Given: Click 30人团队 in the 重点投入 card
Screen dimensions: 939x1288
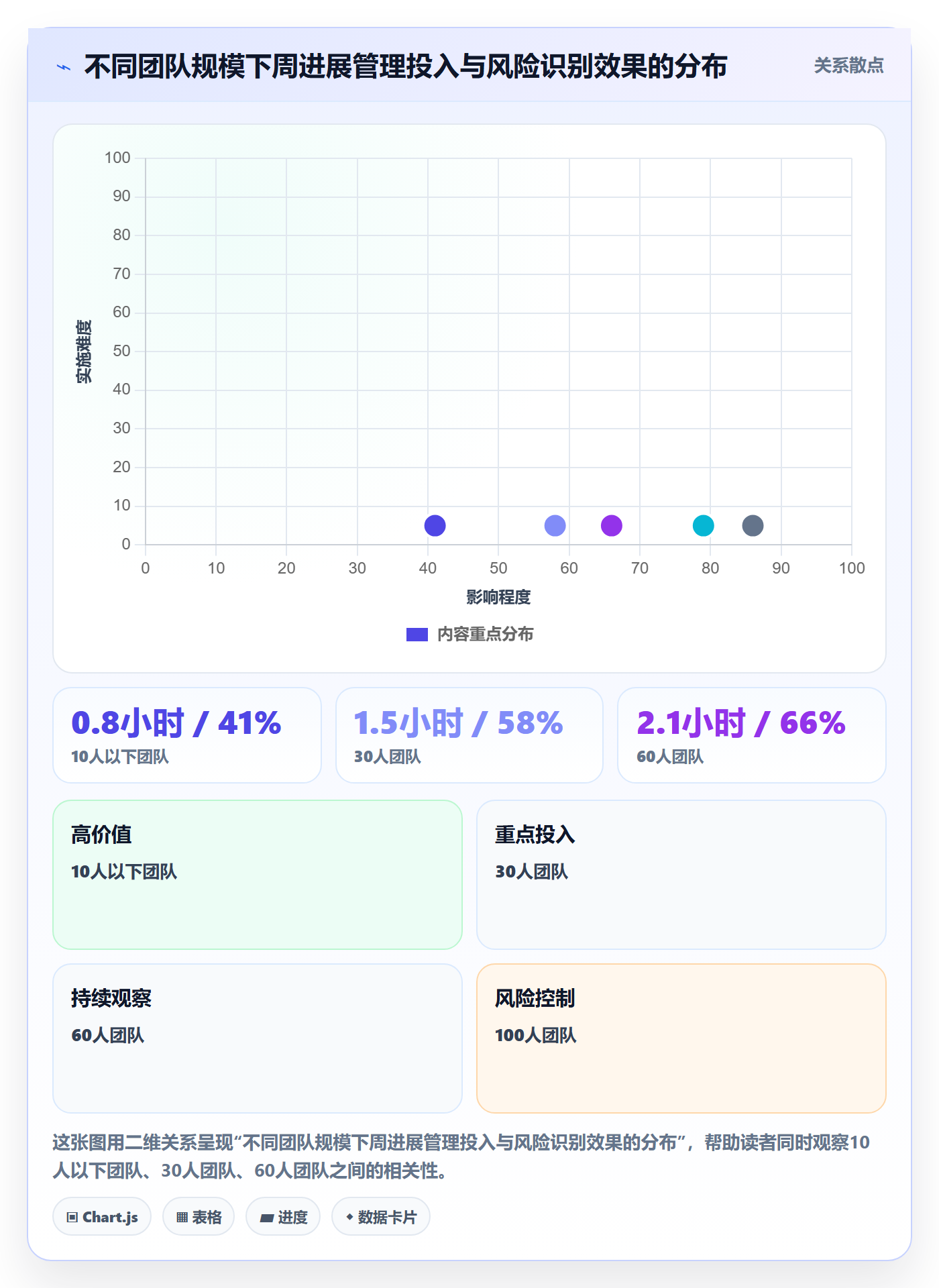Looking at the screenshot, I should pos(531,871).
